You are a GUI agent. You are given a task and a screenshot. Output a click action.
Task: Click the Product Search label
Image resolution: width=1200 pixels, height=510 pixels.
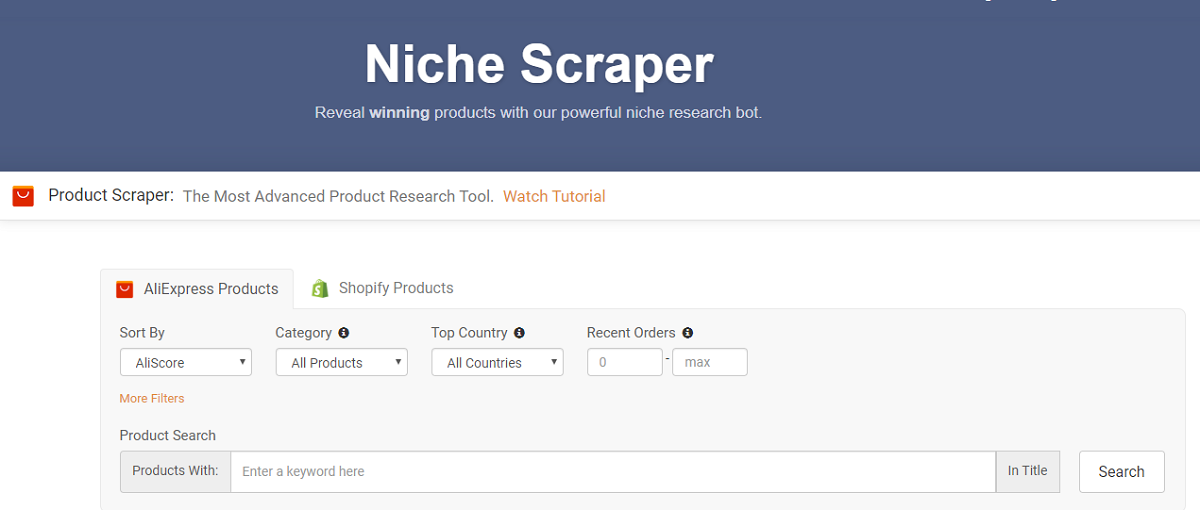pos(168,435)
